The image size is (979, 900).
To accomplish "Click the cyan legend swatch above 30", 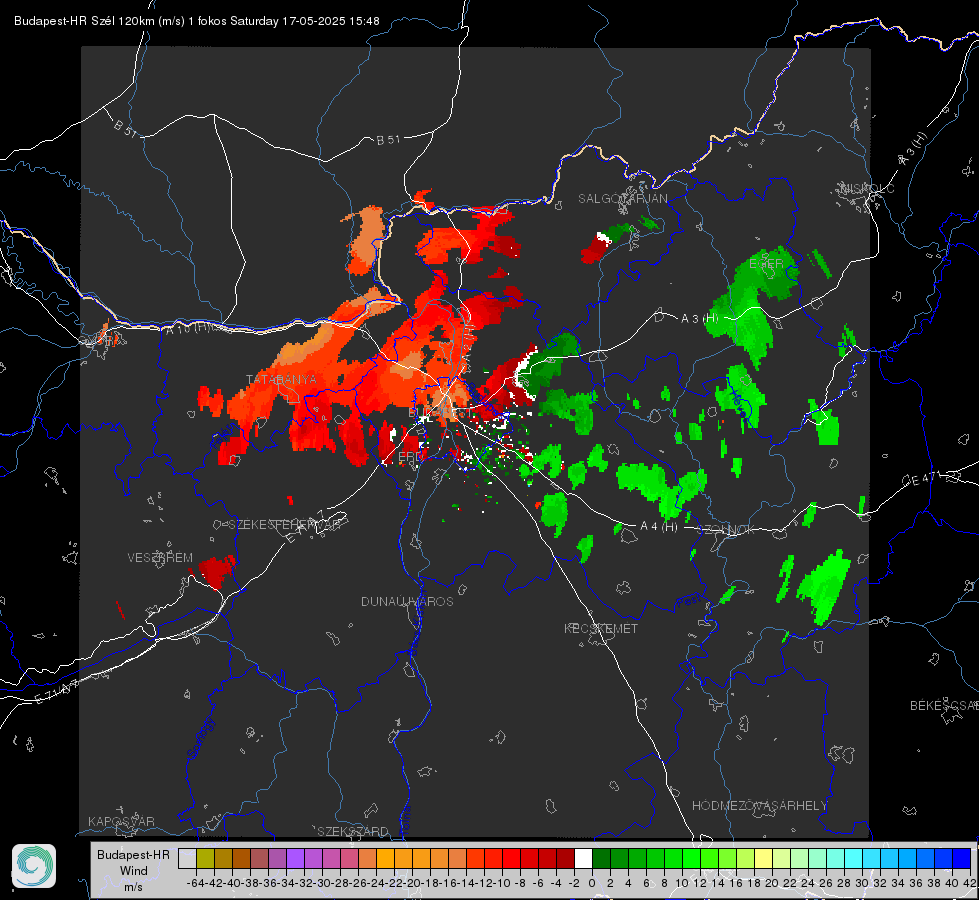I will tap(872, 858).
